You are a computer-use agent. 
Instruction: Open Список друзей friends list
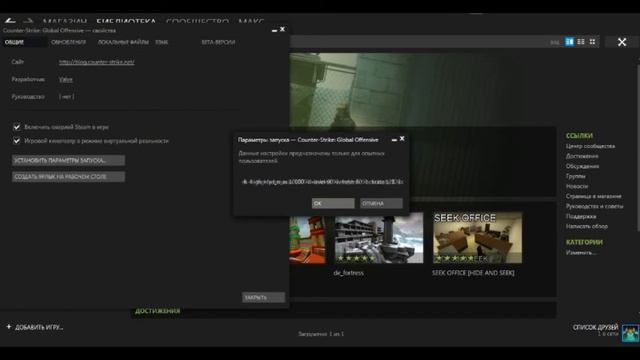(595, 327)
